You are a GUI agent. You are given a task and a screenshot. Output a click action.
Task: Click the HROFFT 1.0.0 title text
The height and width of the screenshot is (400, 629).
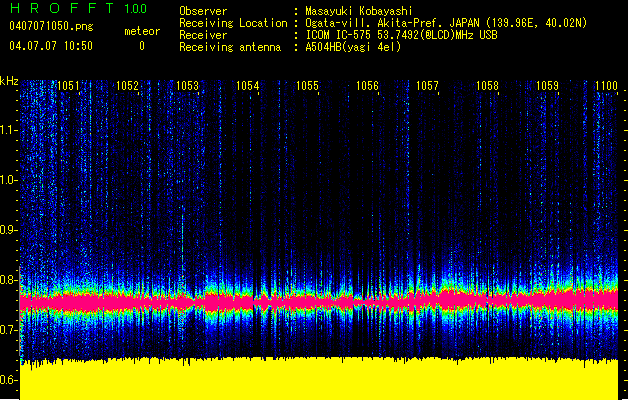click(x=78, y=8)
